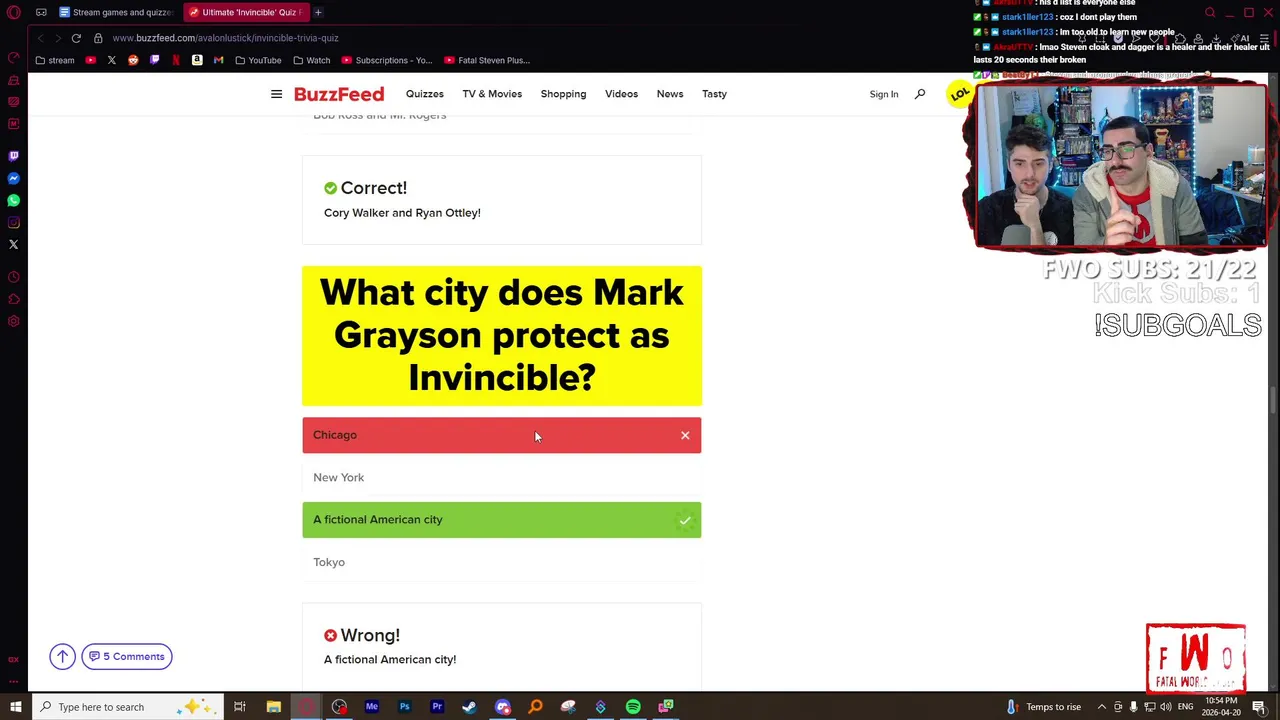Click the site padlock icon
The height and width of the screenshot is (720, 1280).
[x=98, y=38]
